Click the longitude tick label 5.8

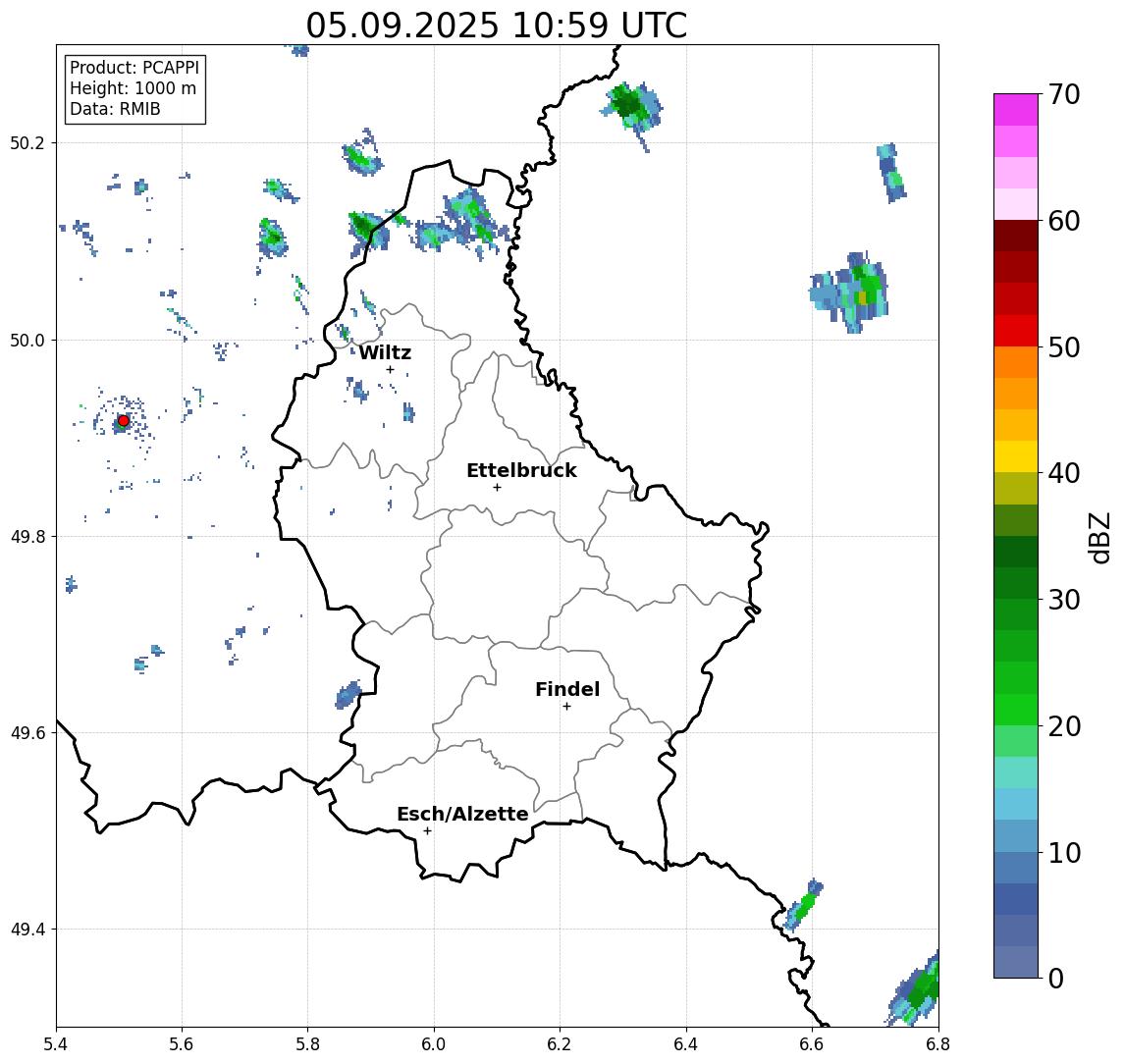(307, 1044)
